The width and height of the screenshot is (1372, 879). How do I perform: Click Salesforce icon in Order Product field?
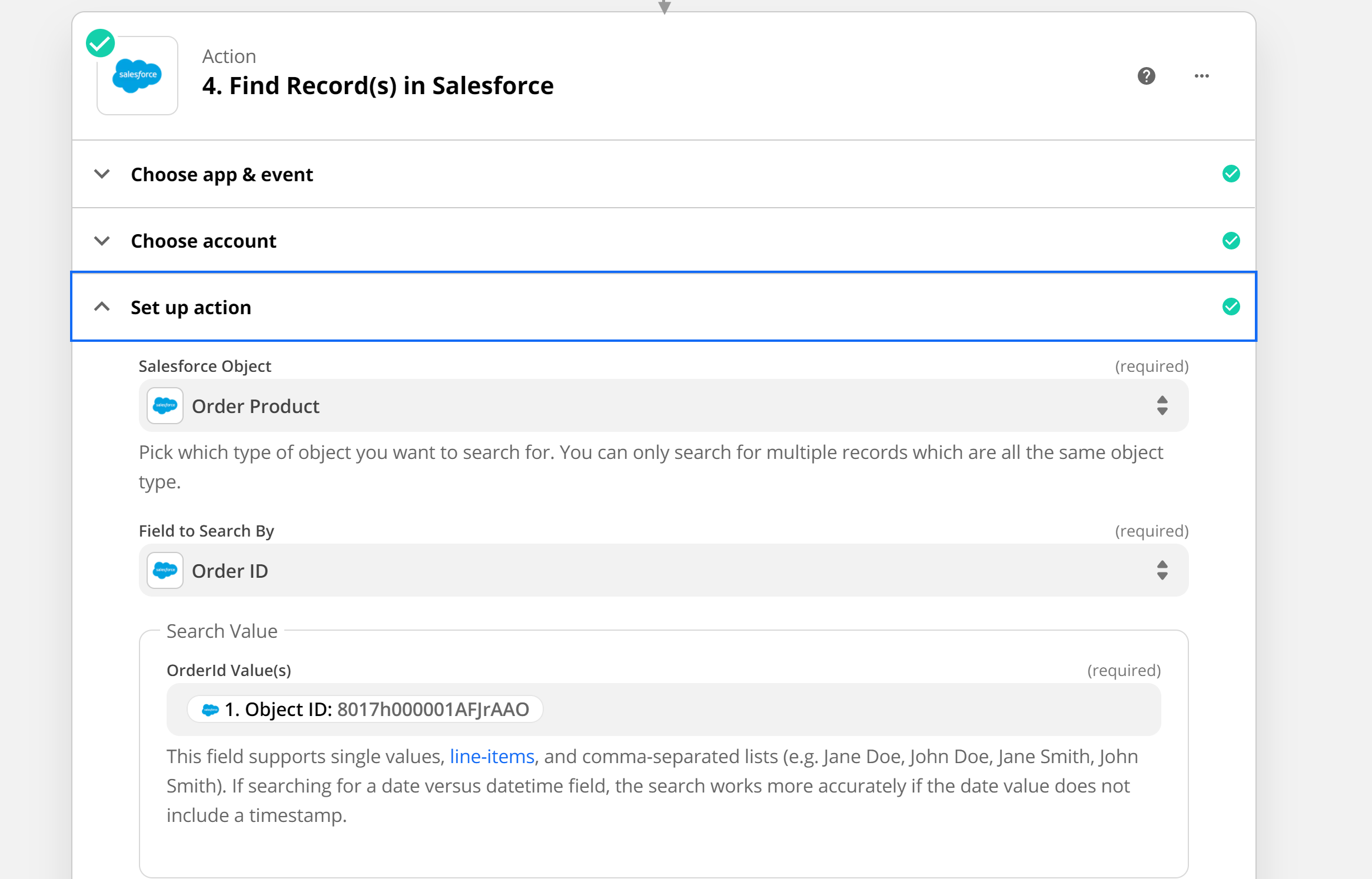coord(165,405)
